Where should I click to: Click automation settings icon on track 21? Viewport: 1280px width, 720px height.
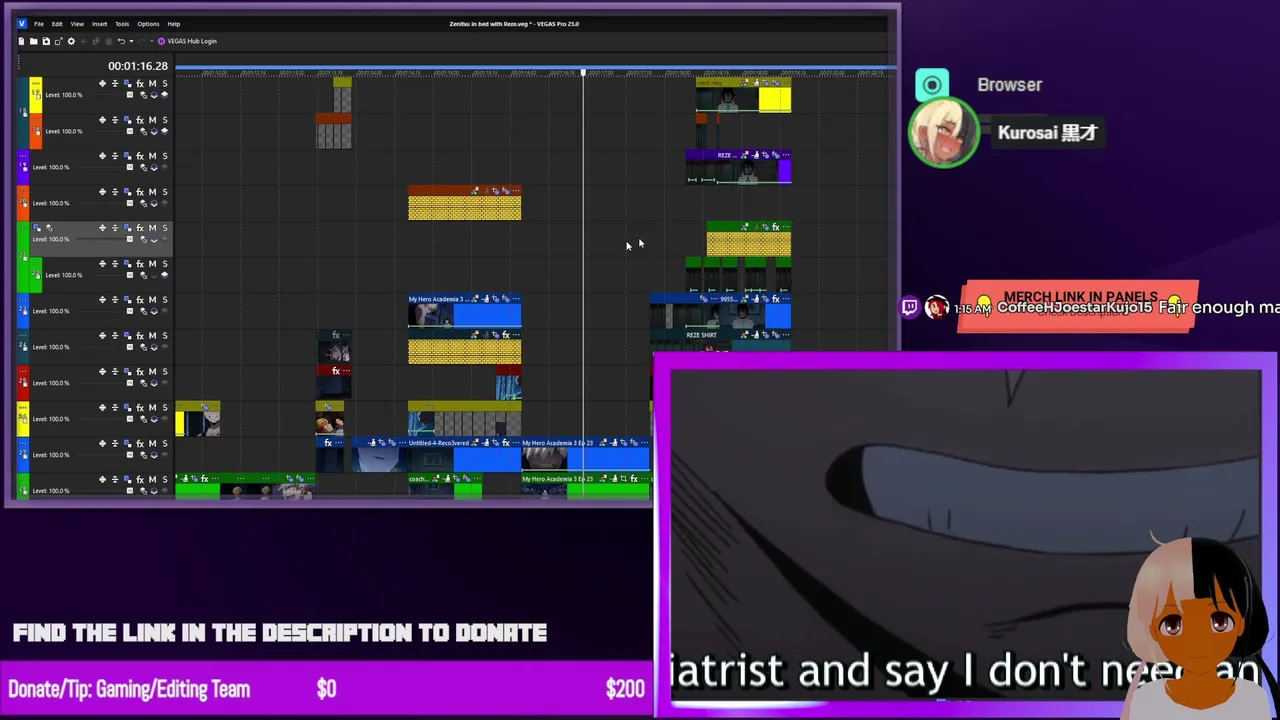coord(130,239)
